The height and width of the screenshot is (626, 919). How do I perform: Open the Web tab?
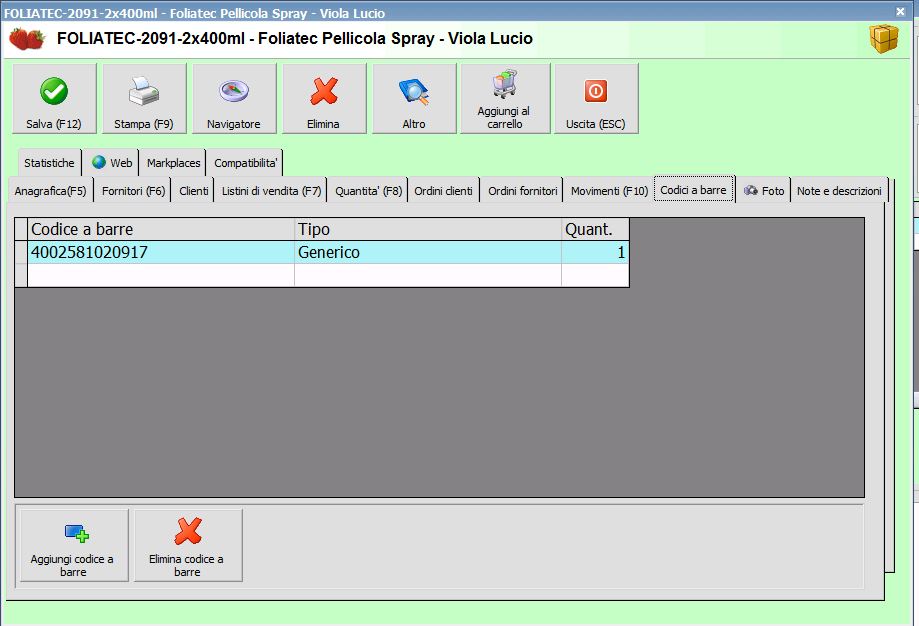(x=113, y=162)
